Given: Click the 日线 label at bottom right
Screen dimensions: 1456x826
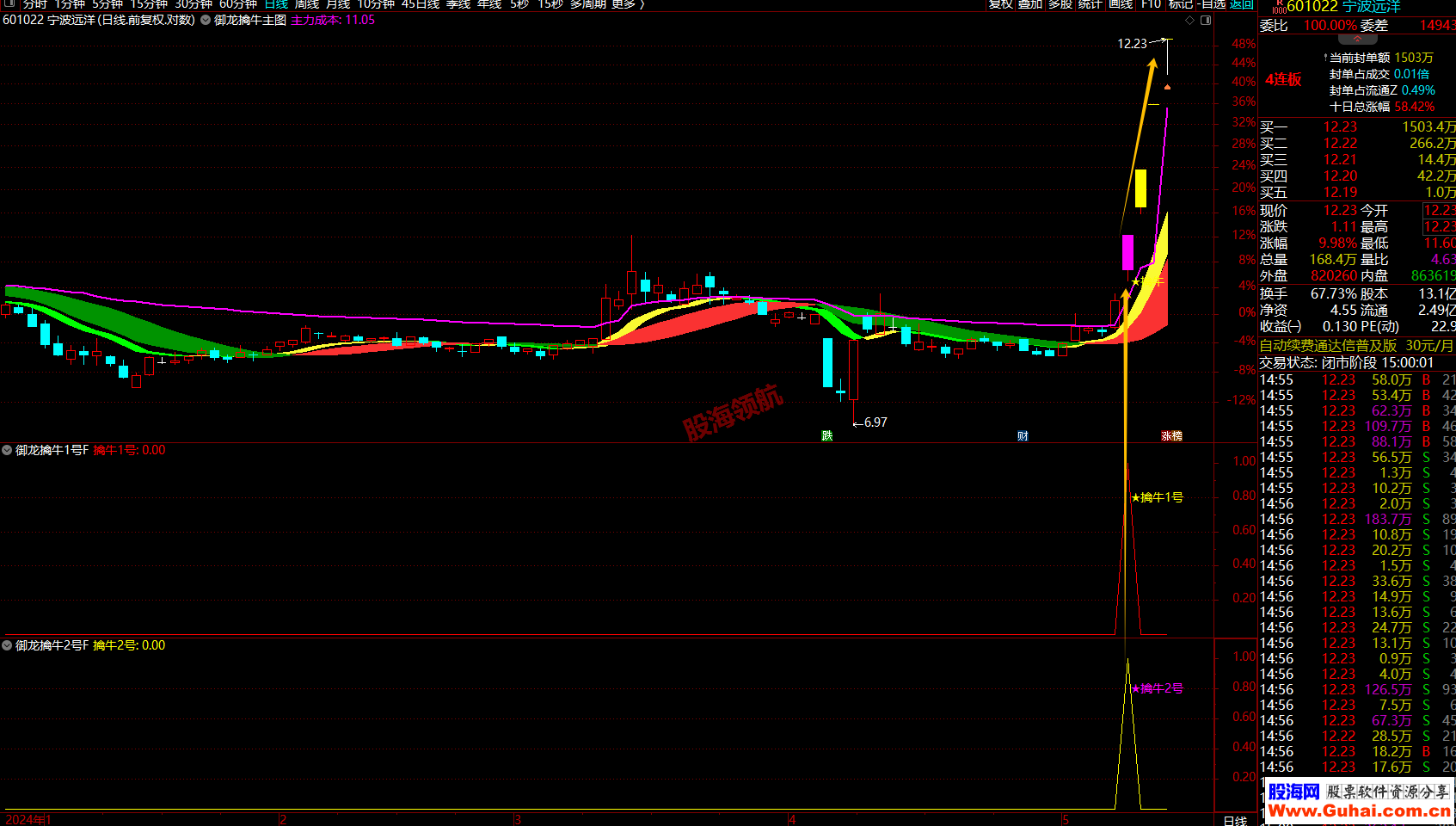Looking at the screenshot, I should 1235,820.
